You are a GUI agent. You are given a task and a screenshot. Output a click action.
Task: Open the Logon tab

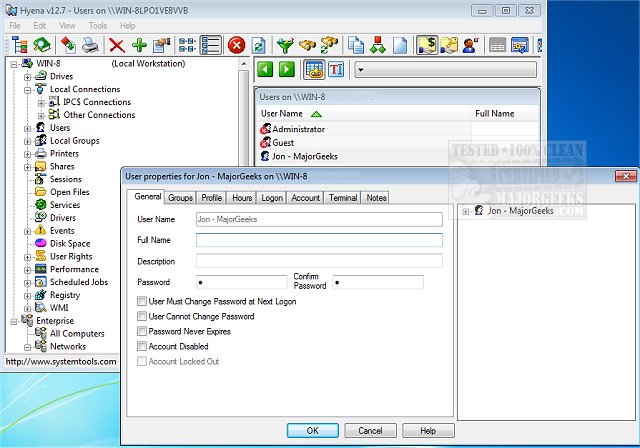(272, 198)
